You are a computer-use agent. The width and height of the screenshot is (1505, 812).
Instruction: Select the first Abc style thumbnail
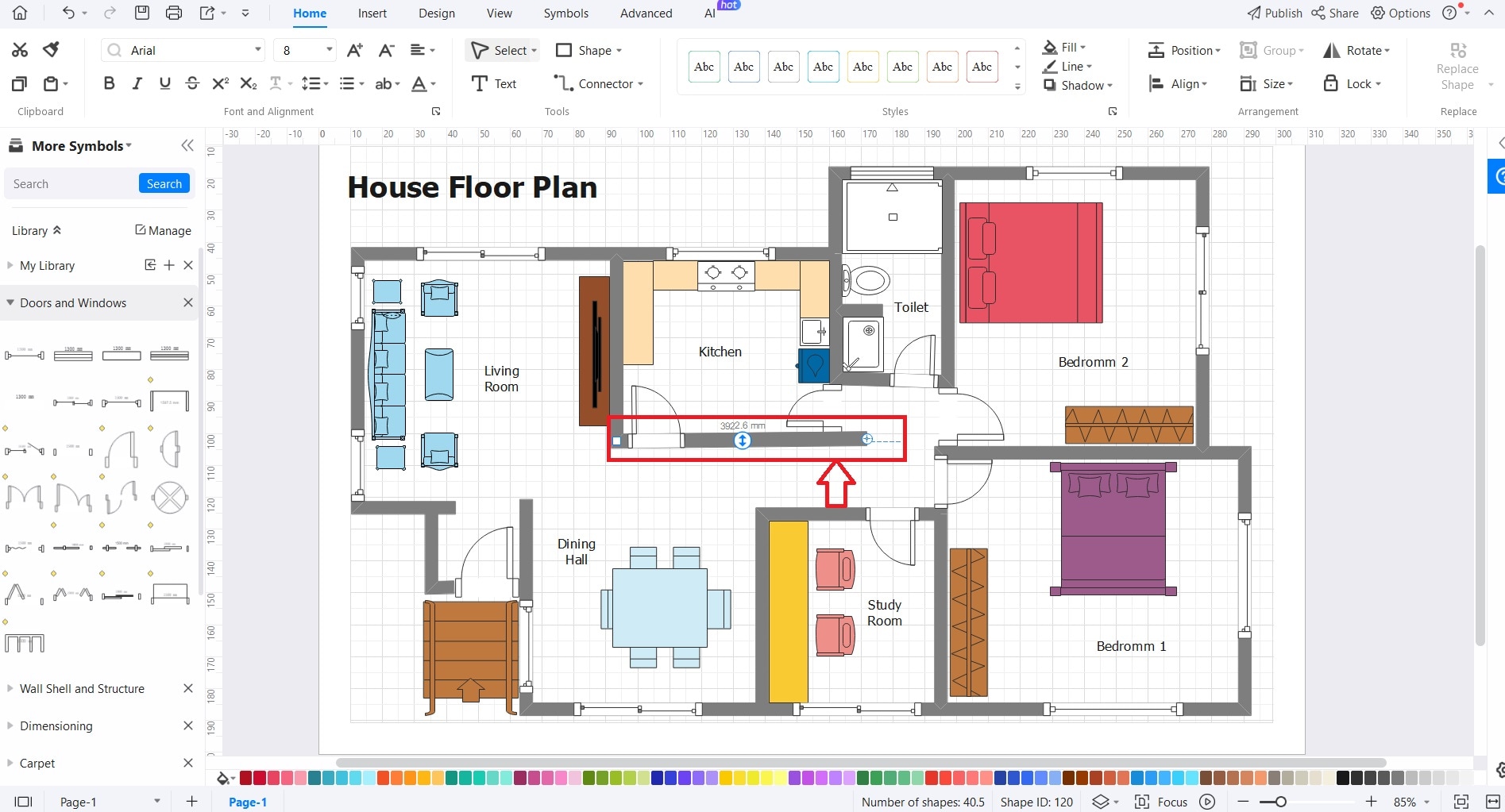pyautogui.click(x=704, y=67)
